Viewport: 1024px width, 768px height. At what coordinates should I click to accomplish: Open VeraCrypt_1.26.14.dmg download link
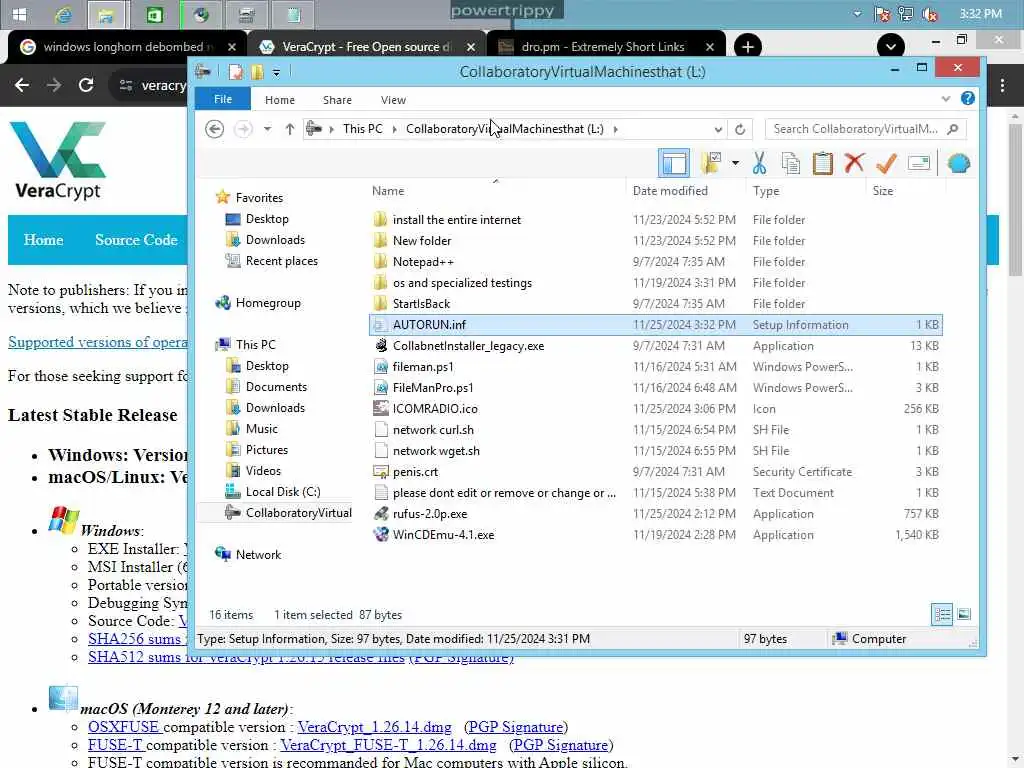pos(374,727)
